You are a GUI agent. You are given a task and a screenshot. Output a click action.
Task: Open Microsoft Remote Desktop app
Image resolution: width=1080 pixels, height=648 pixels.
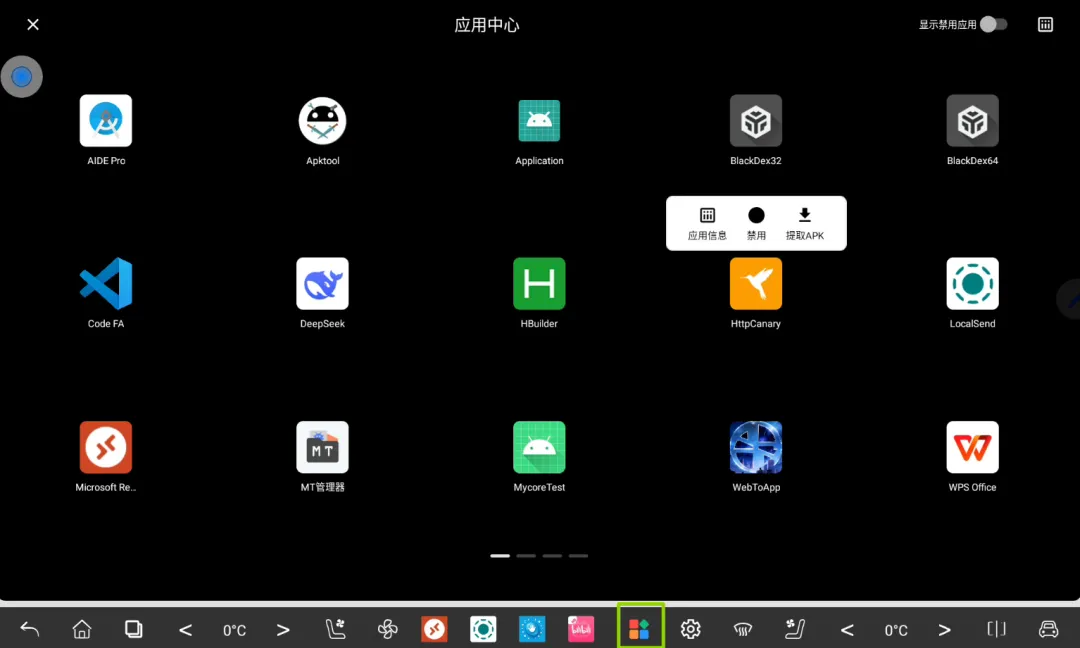[105, 447]
